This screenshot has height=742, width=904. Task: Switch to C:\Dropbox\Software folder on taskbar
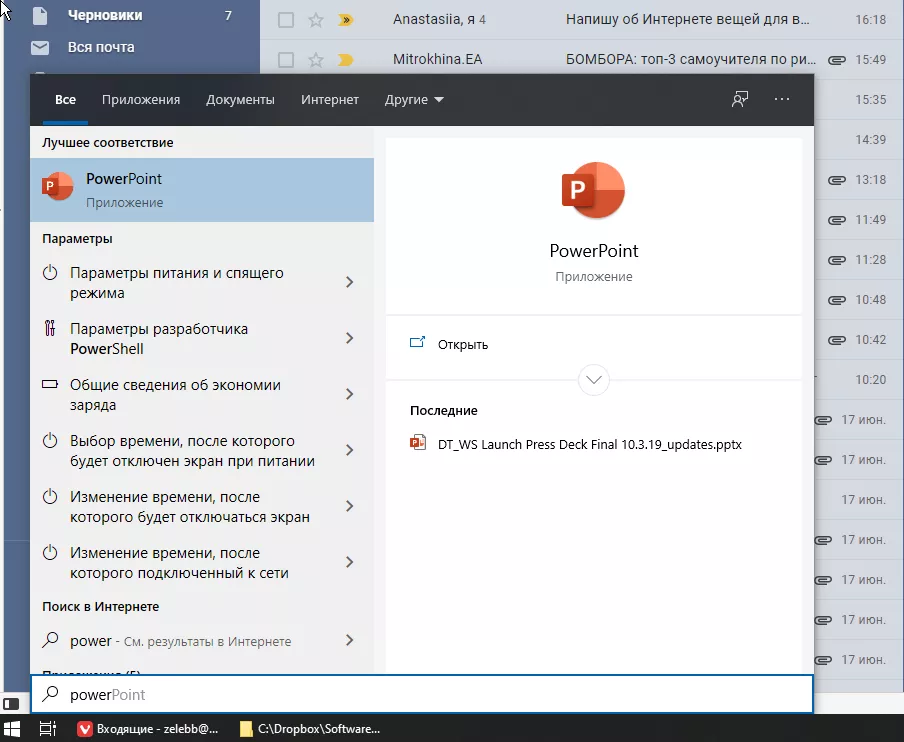[x=310, y=729]
